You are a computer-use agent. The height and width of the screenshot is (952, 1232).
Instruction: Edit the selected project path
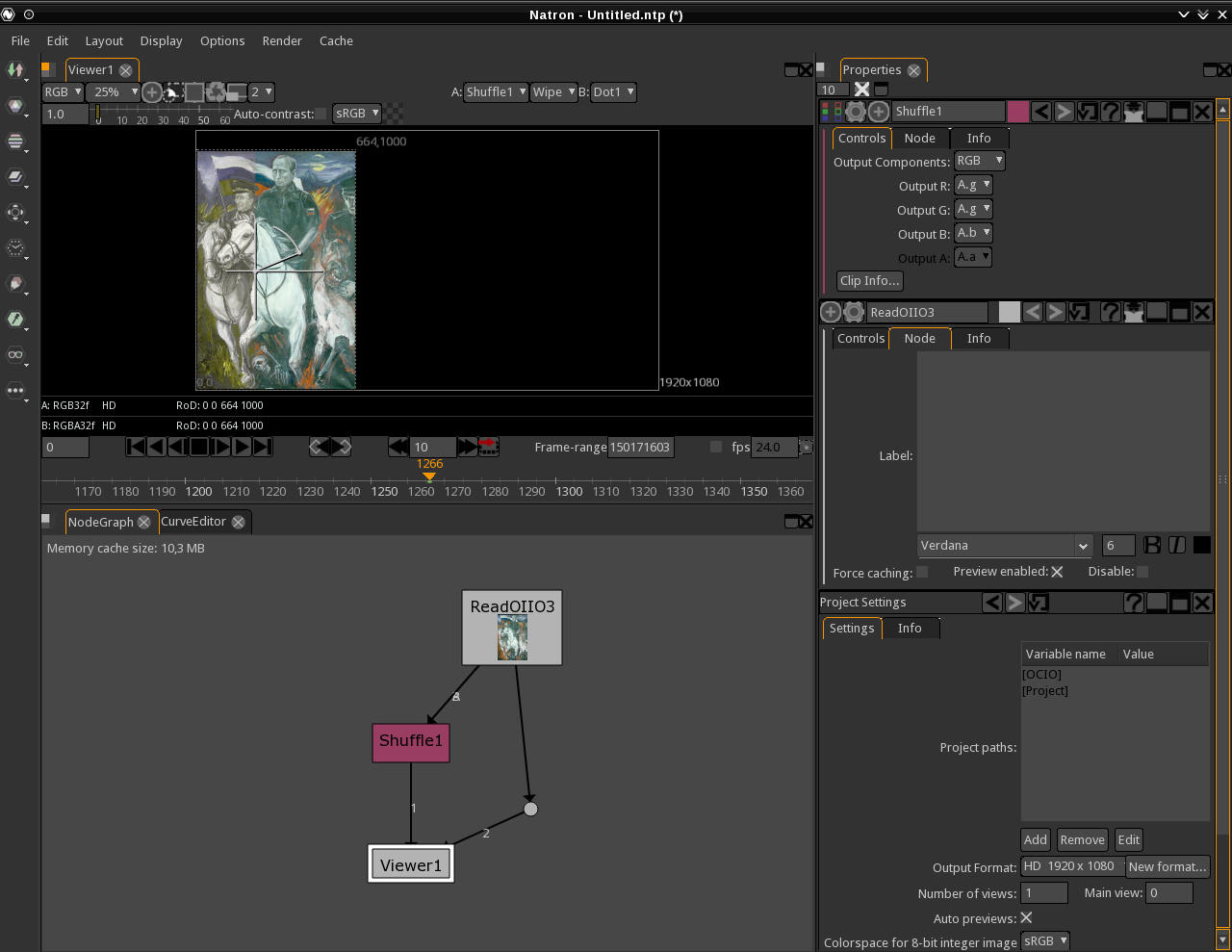(1129, 840)
